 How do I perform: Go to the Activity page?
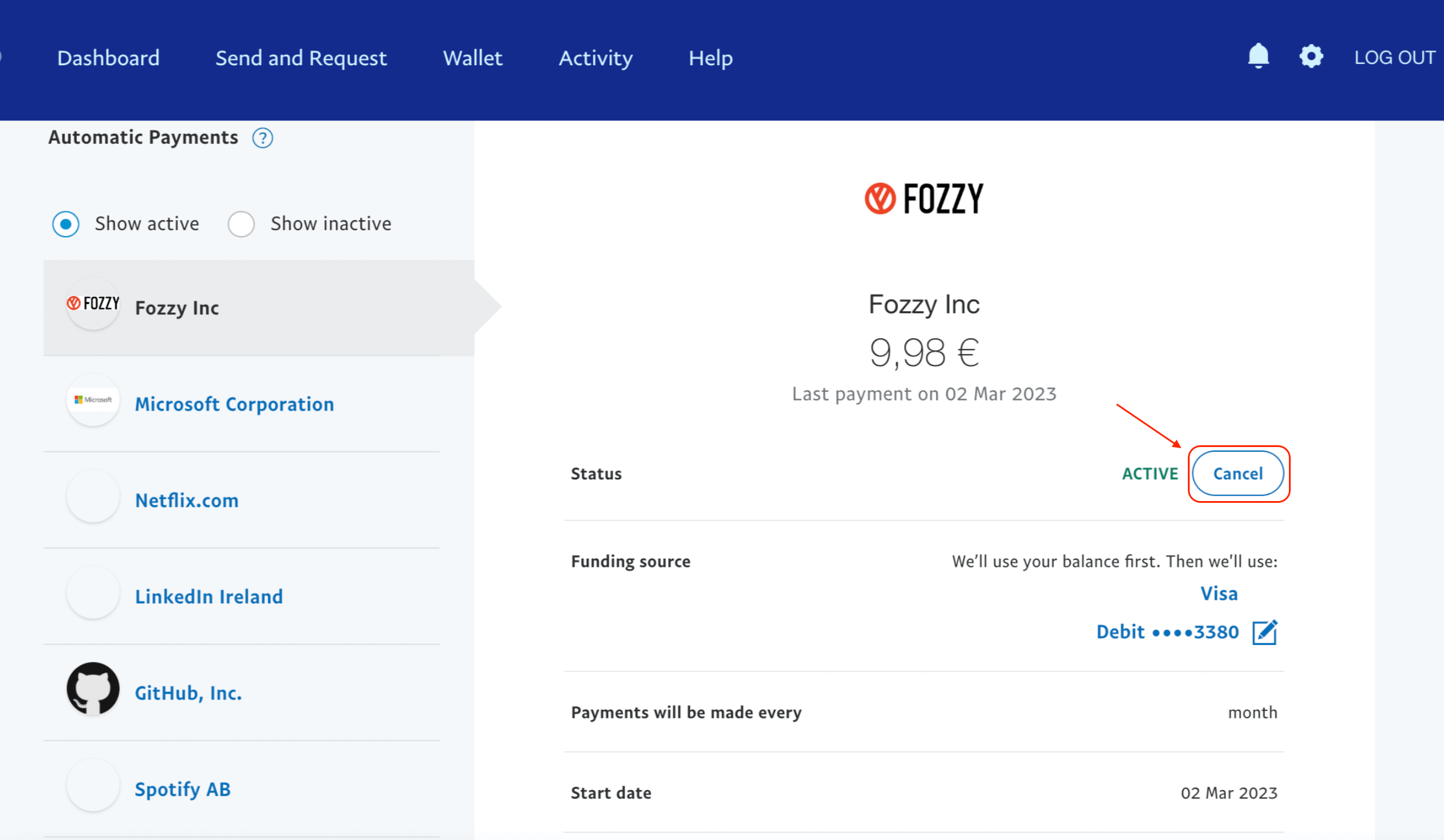(x=595, y=58)
